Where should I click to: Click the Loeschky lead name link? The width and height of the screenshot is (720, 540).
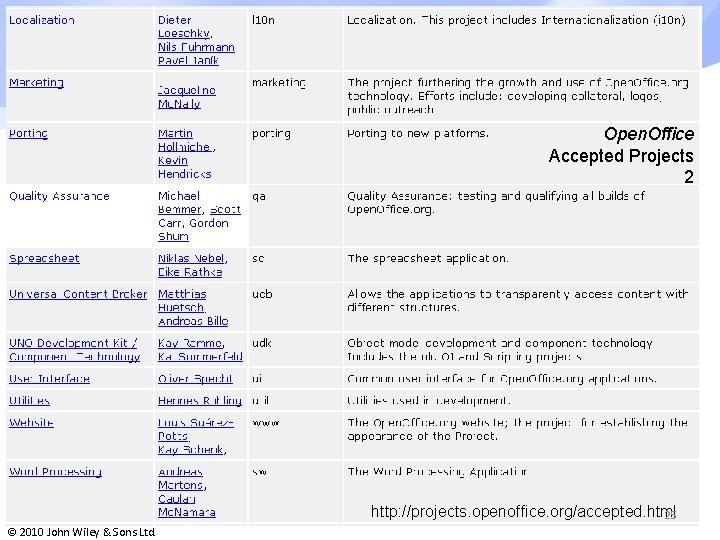[184, 34]
